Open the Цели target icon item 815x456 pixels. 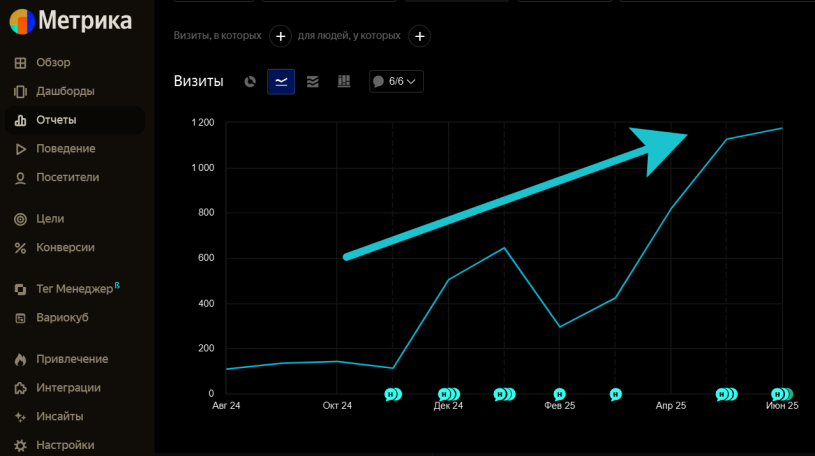[50, 218]
